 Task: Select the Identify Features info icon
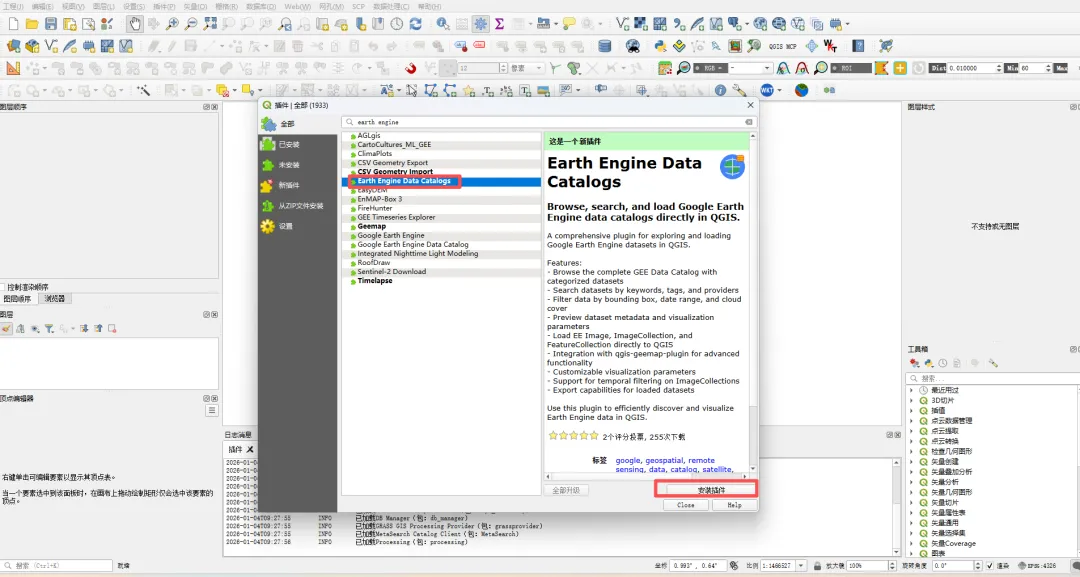(x=442, y=24)
